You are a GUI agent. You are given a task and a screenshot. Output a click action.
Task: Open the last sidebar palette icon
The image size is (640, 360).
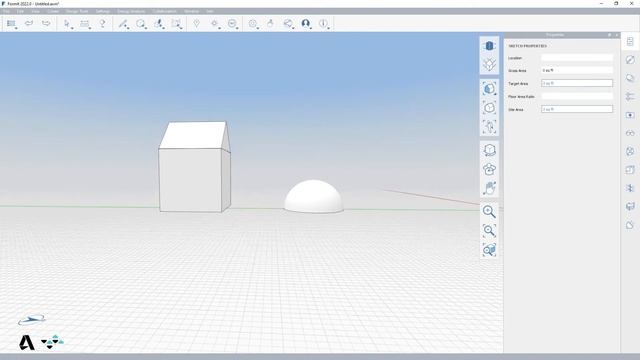630,225
